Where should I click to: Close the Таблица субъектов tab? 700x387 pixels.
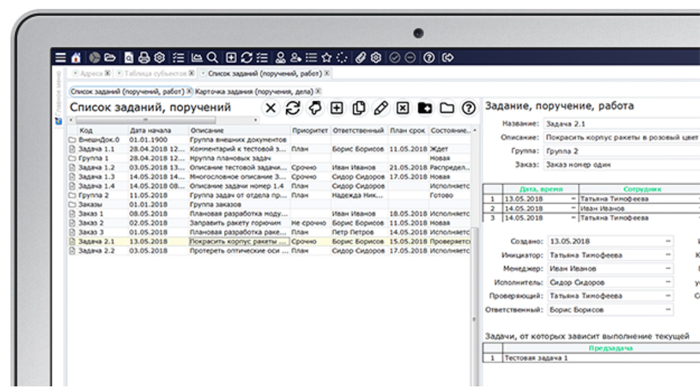tap(192, 73)
